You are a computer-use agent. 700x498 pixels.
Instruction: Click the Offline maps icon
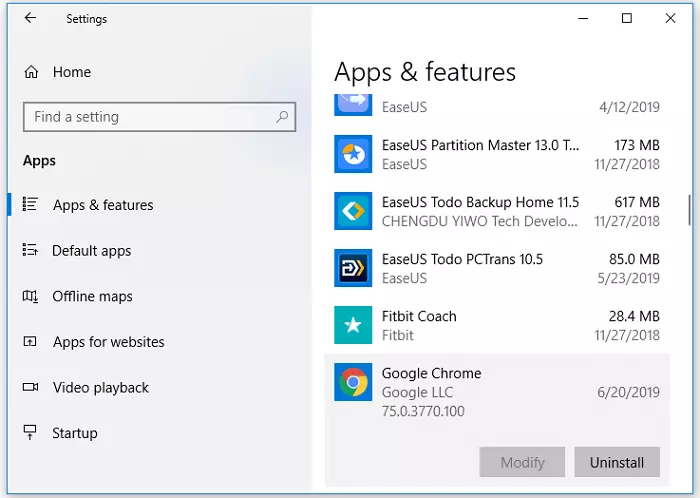pos(30,296)
